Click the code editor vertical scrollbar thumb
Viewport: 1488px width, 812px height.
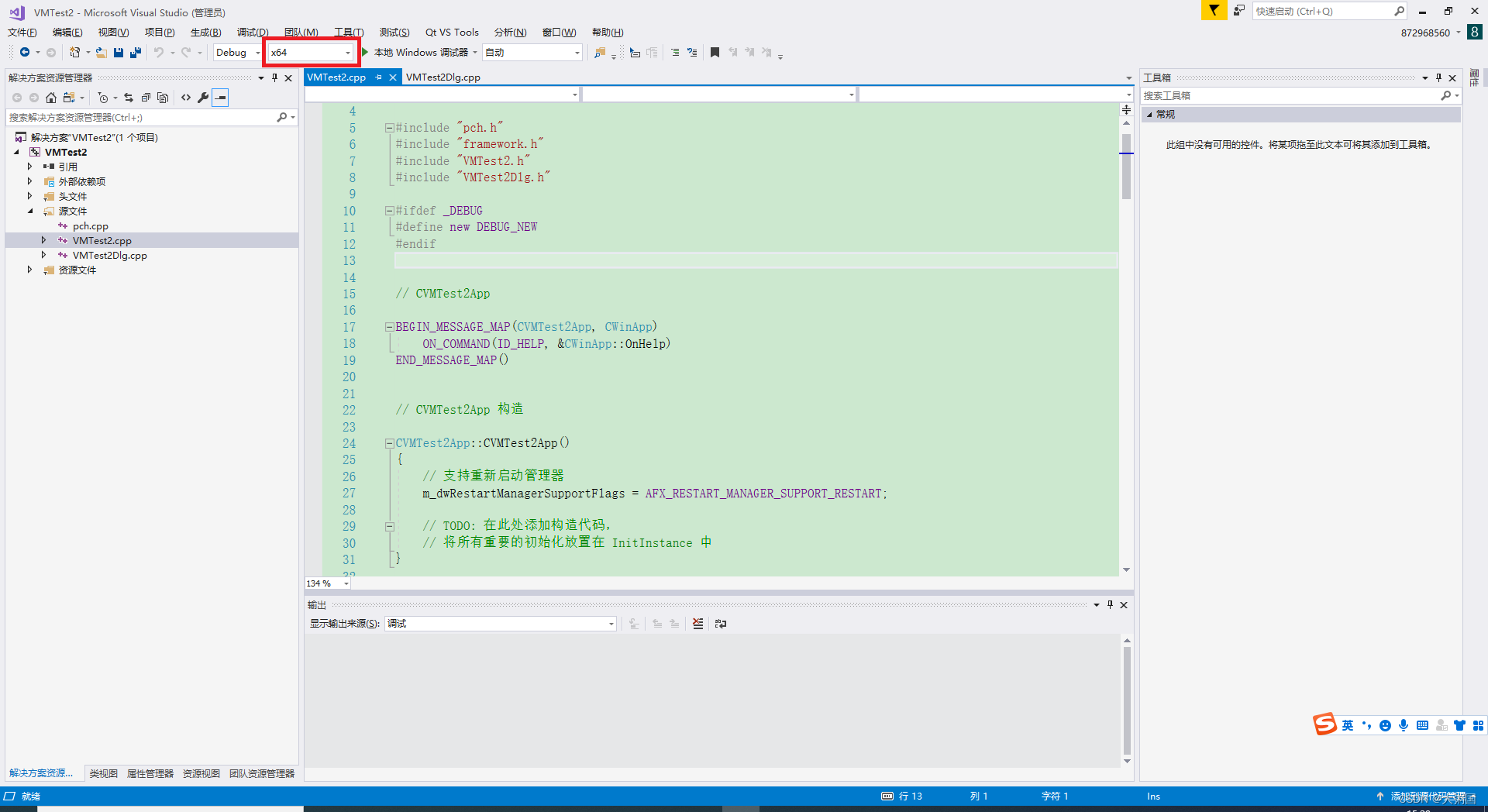[x=1126, y=167]
